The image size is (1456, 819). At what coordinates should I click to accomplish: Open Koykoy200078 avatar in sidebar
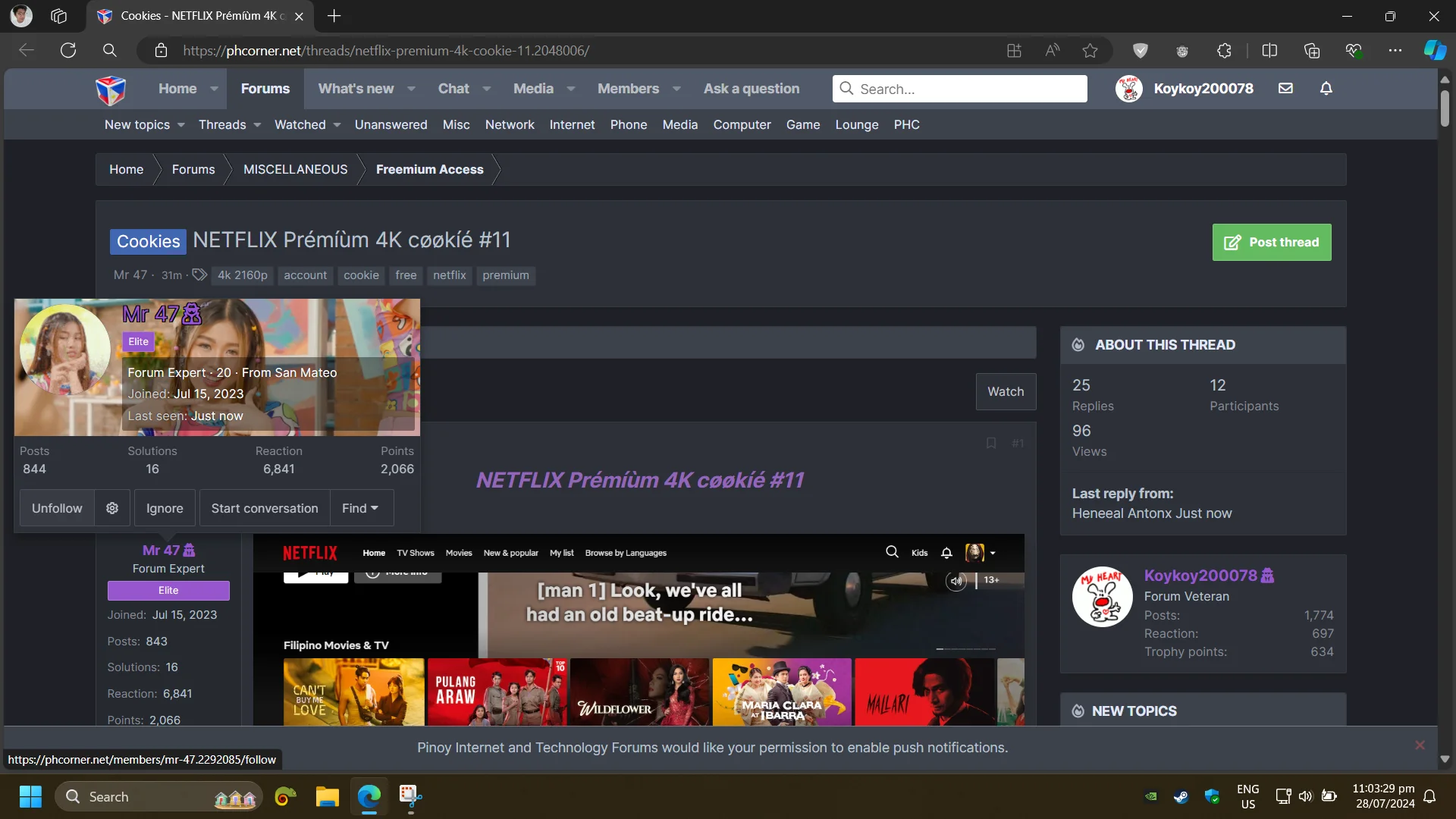pos(1102,597)
